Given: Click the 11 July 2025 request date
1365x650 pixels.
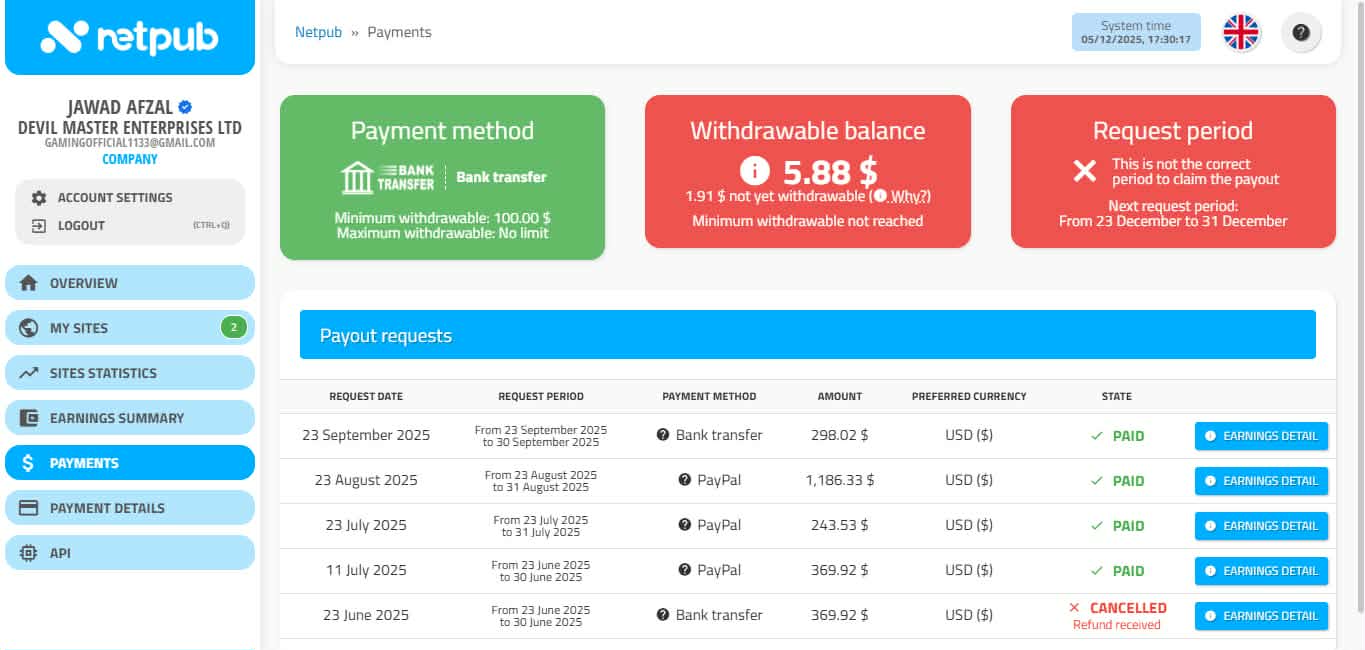Looking at the screenshot, I should [x=366, y=570].
